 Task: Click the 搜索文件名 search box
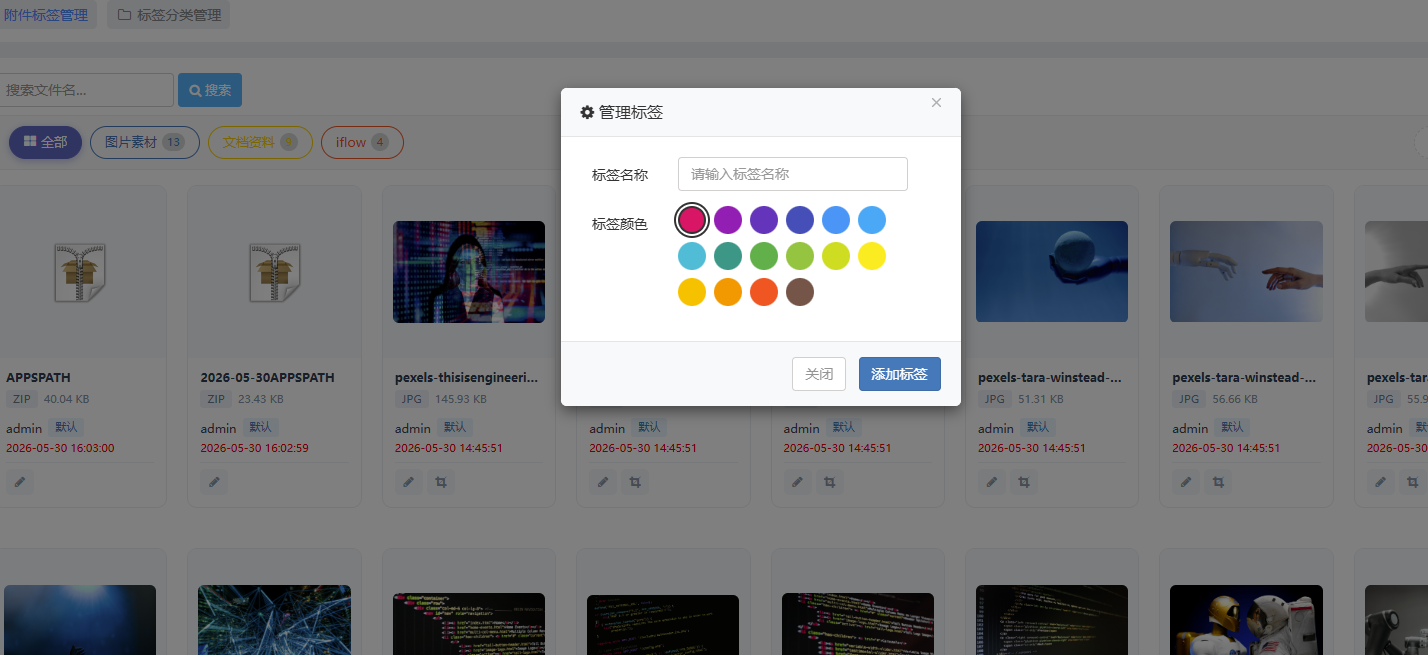[x=85, y=90]
